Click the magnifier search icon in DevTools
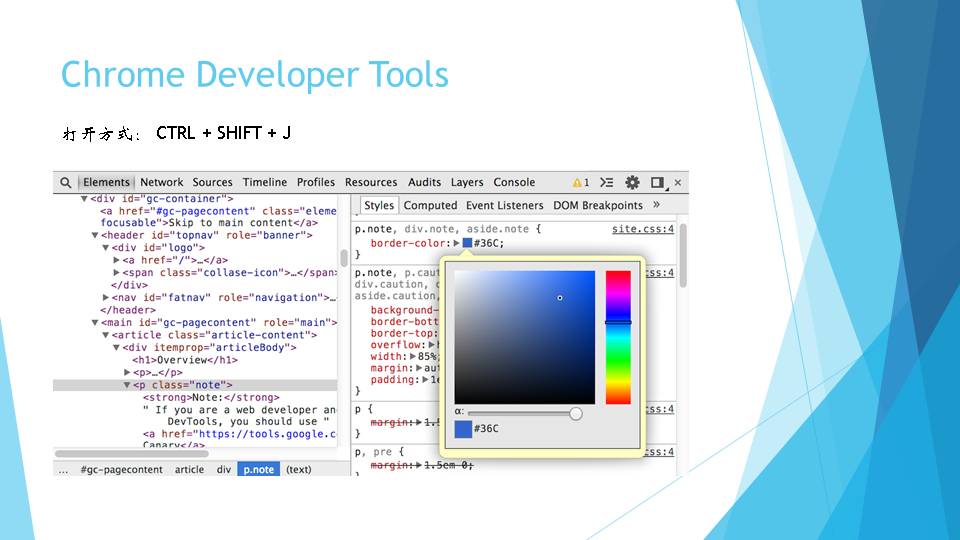This screenshot has width=960, height=540. click(66, 183)
